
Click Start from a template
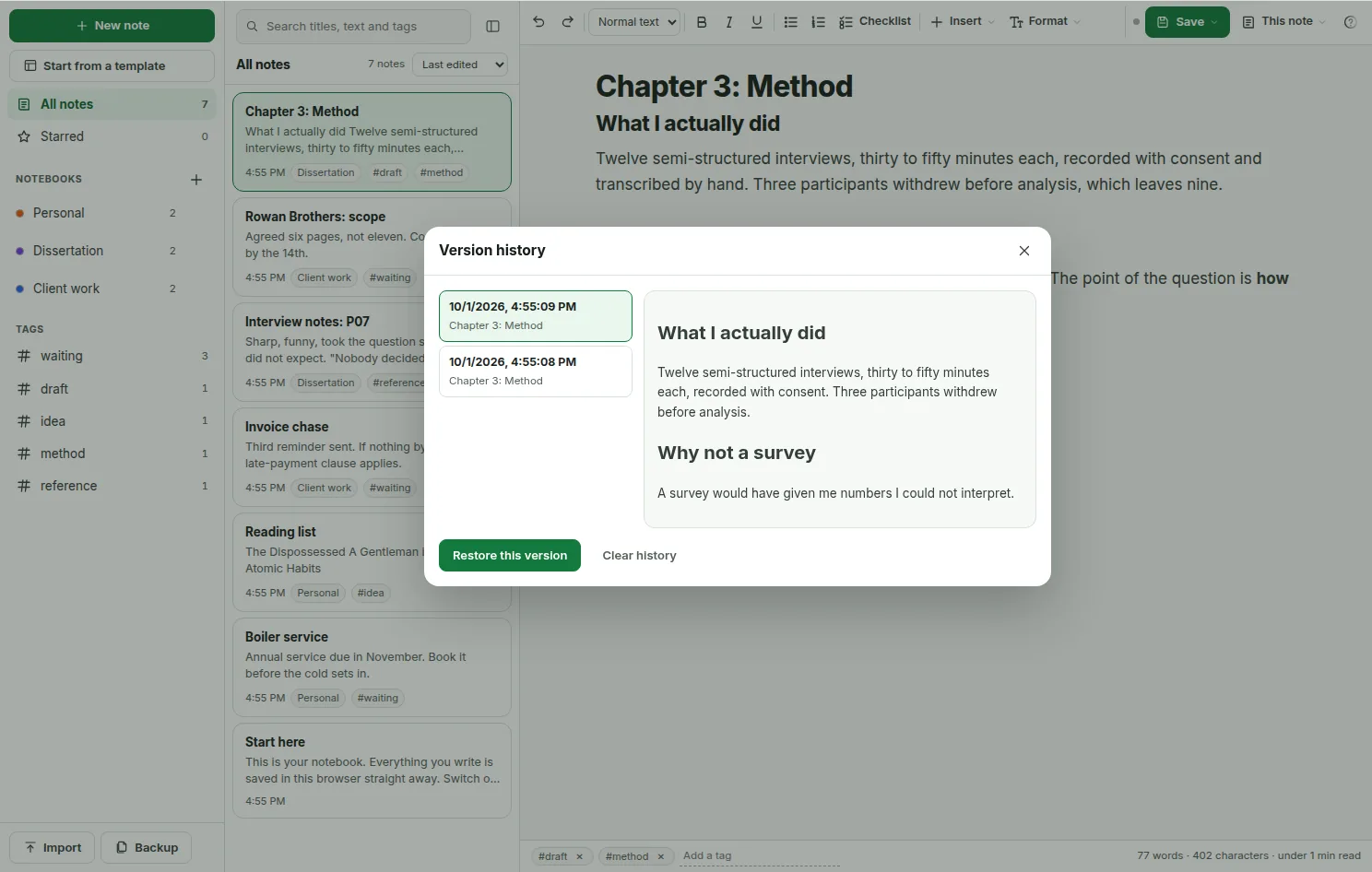pos(112,66)
